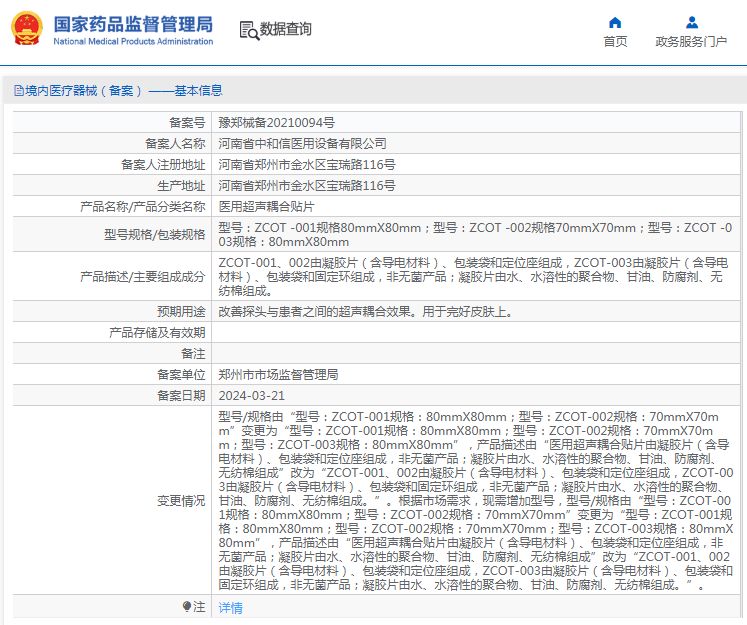747x625 pixels.
Task: Select date 2024-03-21
Action: click(252, 395)
